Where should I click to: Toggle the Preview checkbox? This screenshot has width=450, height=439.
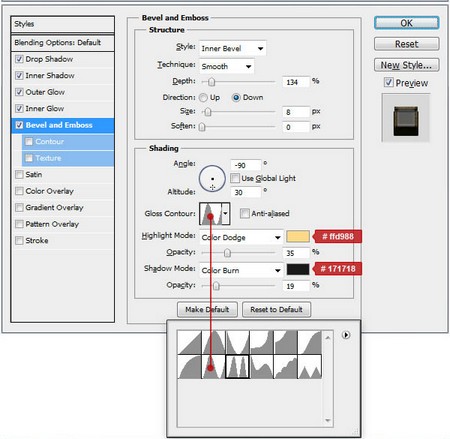point(388,82)
